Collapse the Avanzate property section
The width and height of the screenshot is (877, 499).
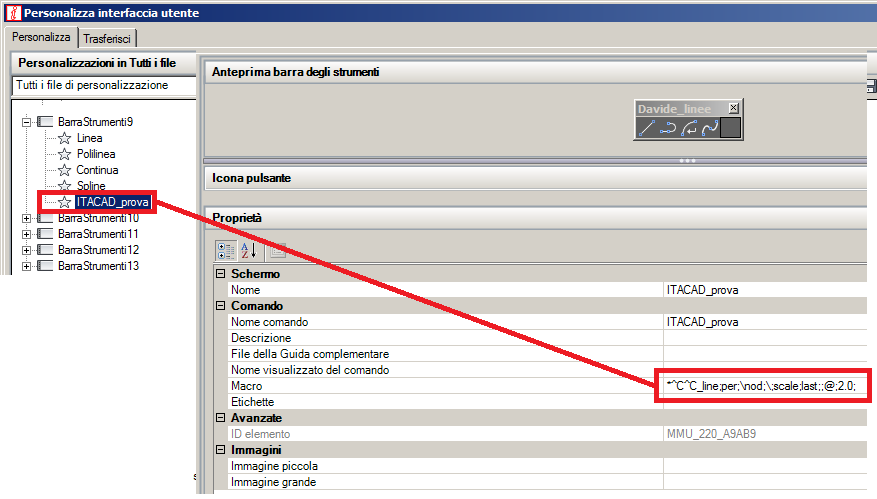[x=221, y=418]
